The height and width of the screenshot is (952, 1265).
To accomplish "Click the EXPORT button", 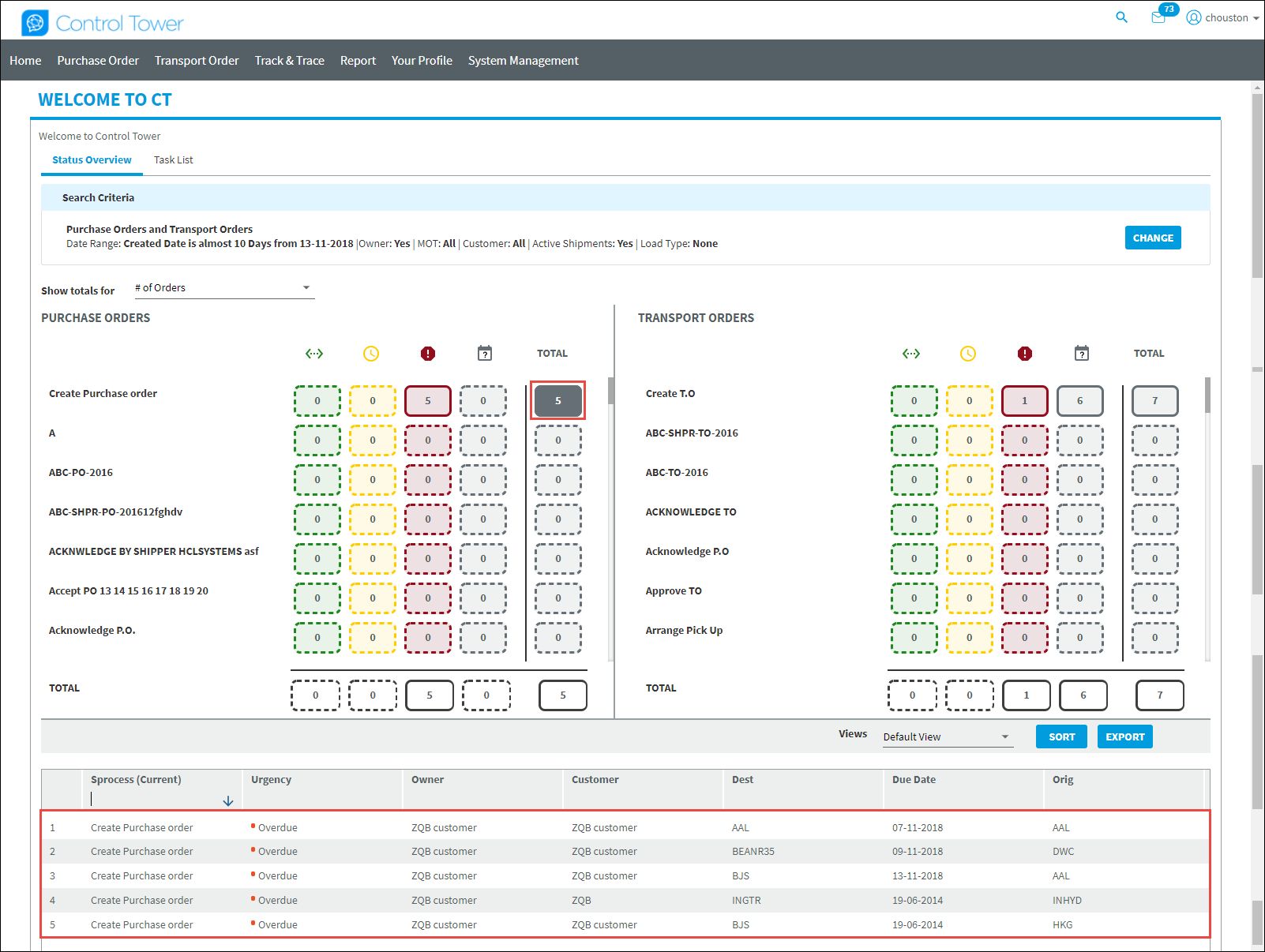I will tap(1125, 736).
